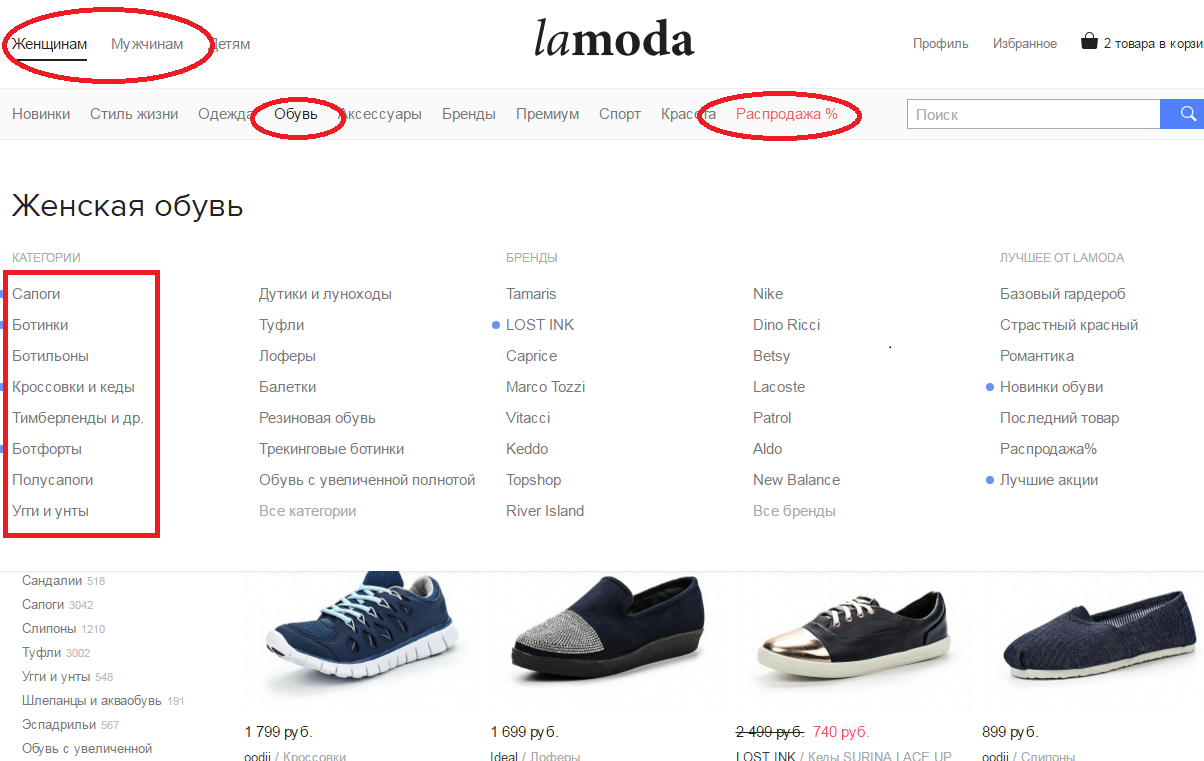The image size is (1204, 761).
Task: Select the Сапоги category
Action: (36, 294)
